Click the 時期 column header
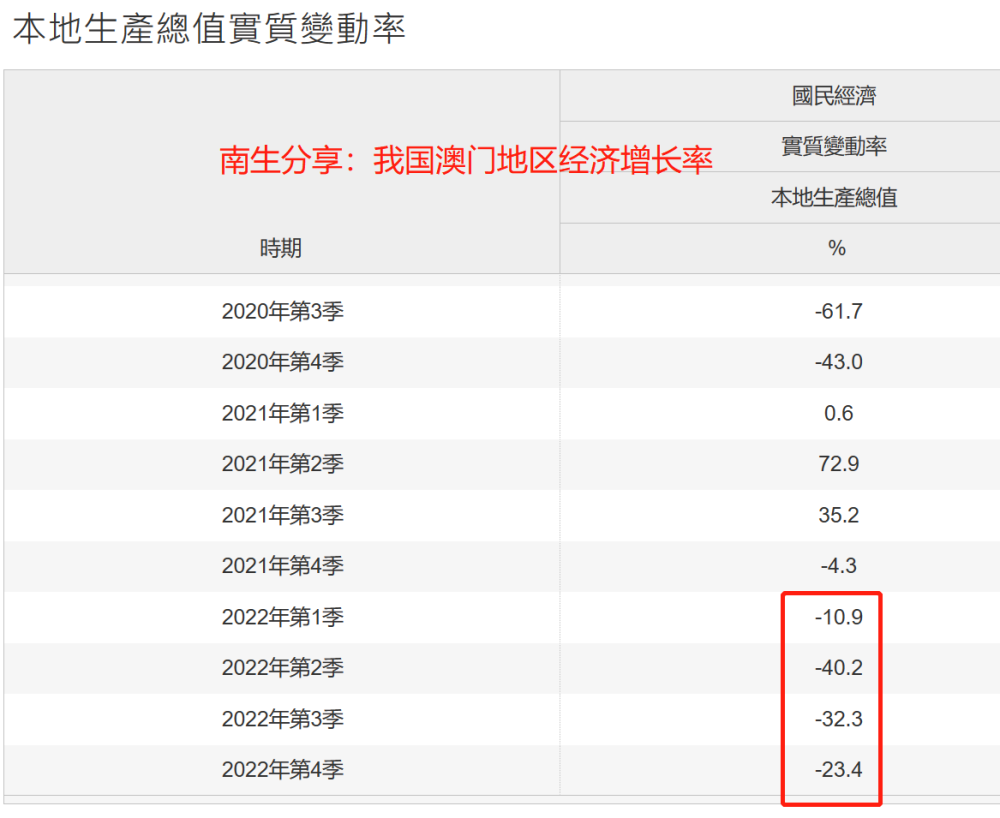The image size is (1000, 818). point(281,248)
